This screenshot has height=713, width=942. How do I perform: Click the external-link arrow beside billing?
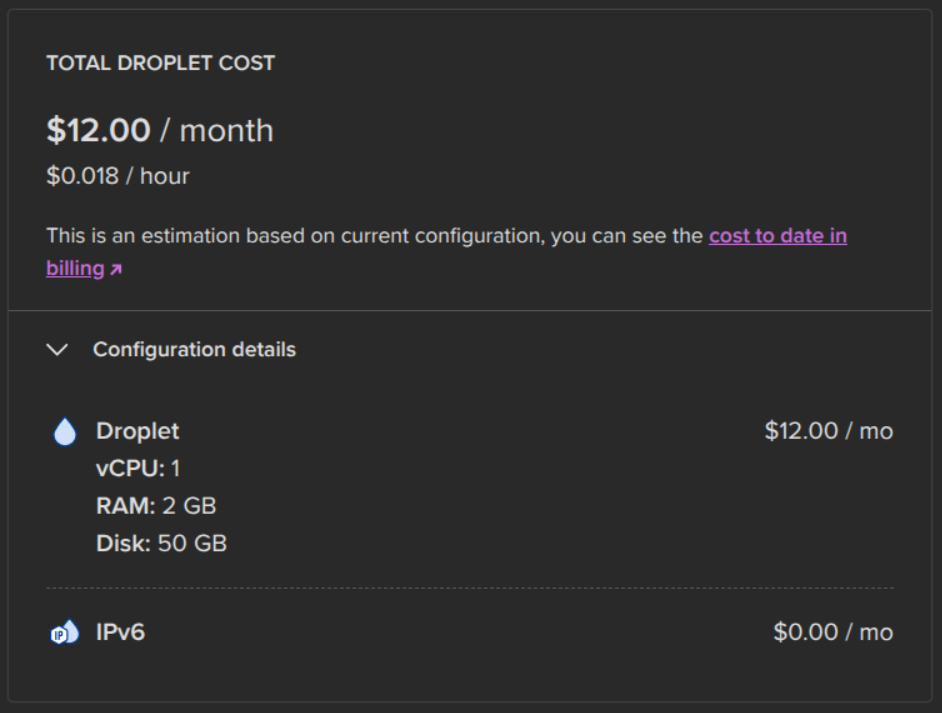tap(116, 269)
